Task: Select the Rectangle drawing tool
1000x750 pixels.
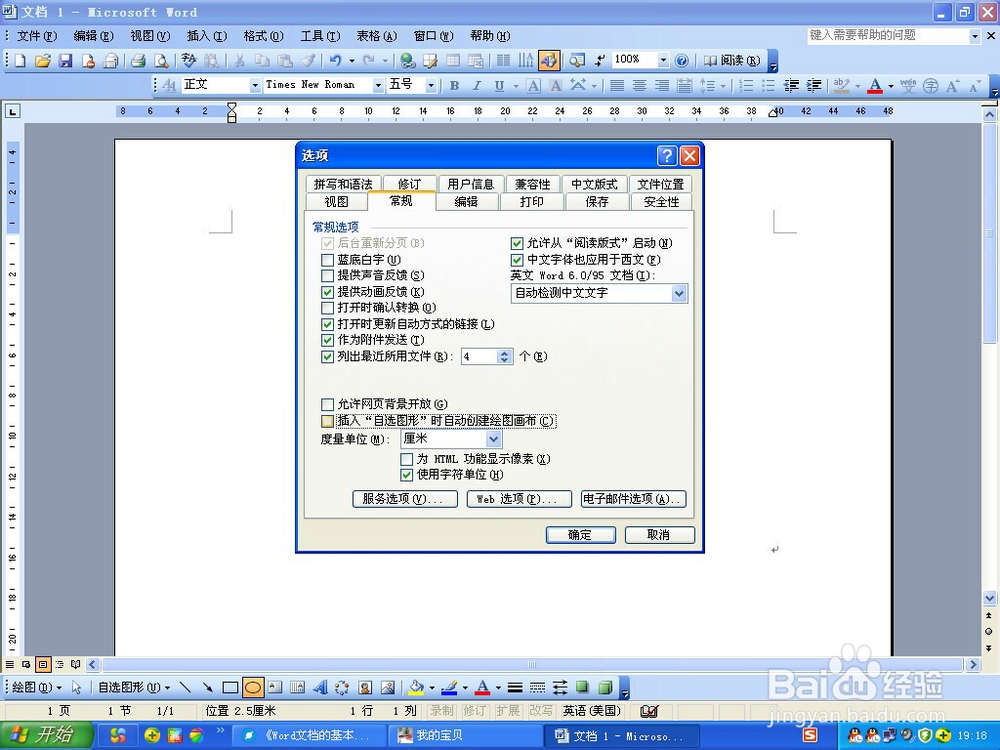Action: [230, 688]
